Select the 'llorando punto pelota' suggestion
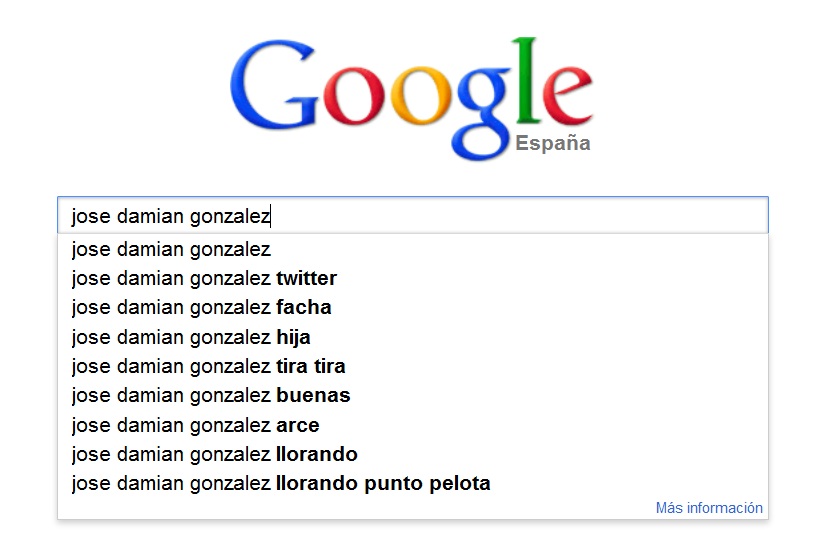Image resolution: width=820 pixels, height=554 pixels. tap(413, 483)
